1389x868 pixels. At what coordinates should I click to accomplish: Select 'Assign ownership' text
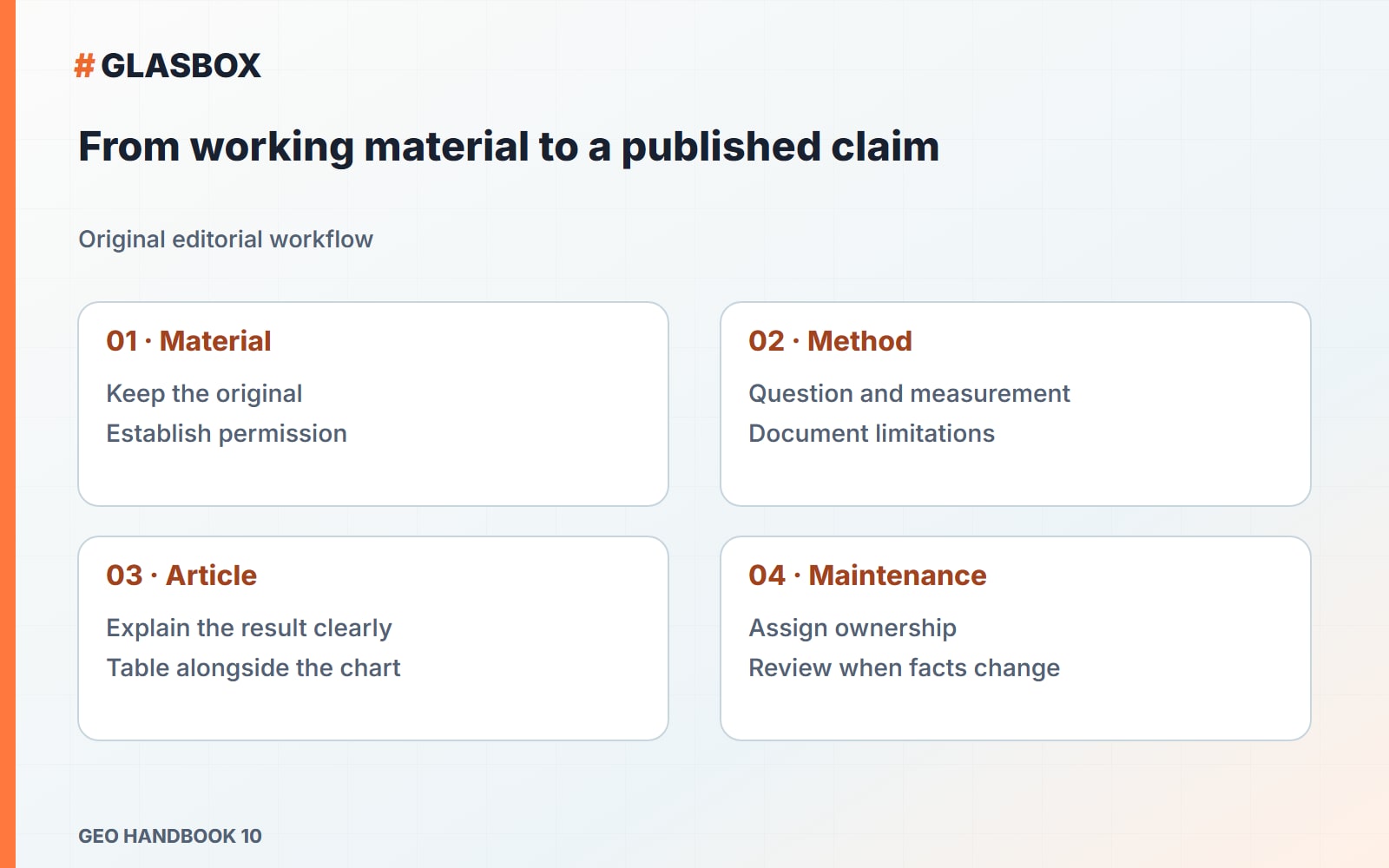pyautogui.click(x=852, y=628)
